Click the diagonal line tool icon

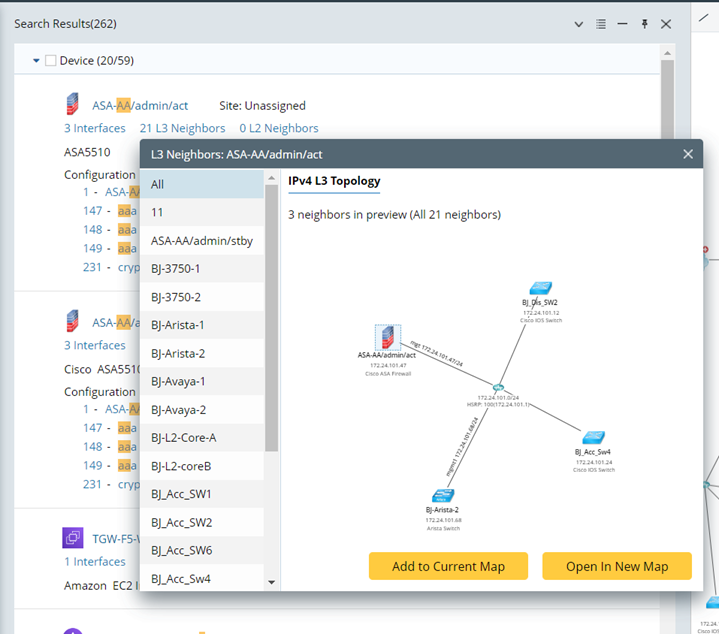pos(703,18)
